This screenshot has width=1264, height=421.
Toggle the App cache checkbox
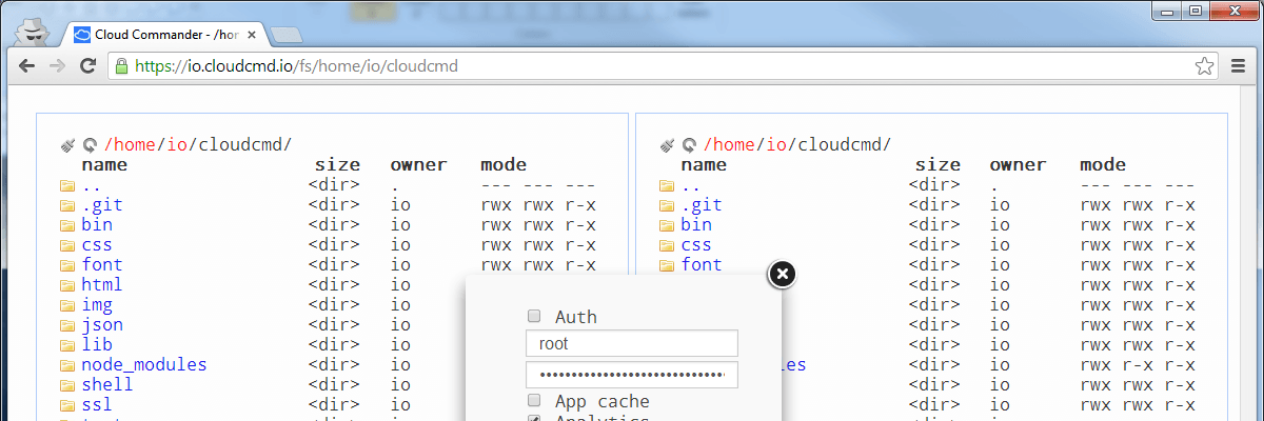534,400
